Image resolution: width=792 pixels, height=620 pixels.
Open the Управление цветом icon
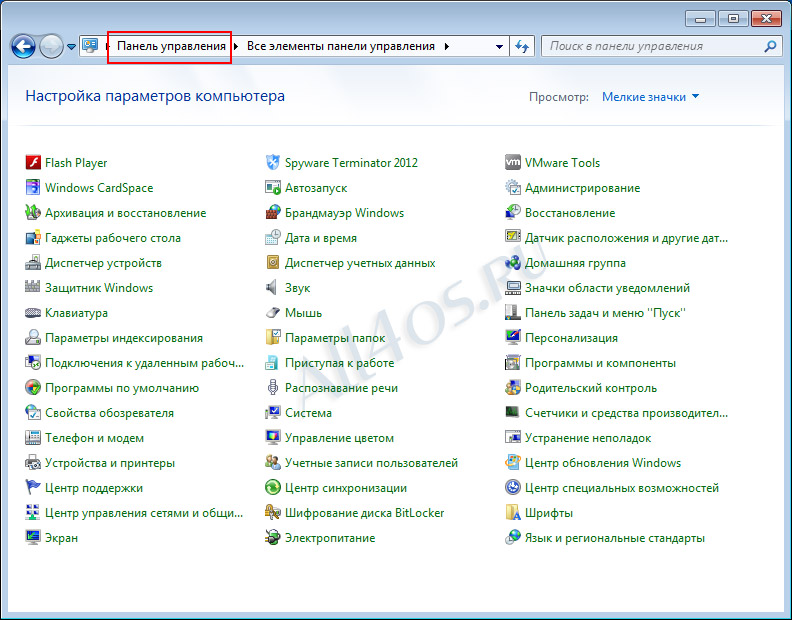(273, 438)
